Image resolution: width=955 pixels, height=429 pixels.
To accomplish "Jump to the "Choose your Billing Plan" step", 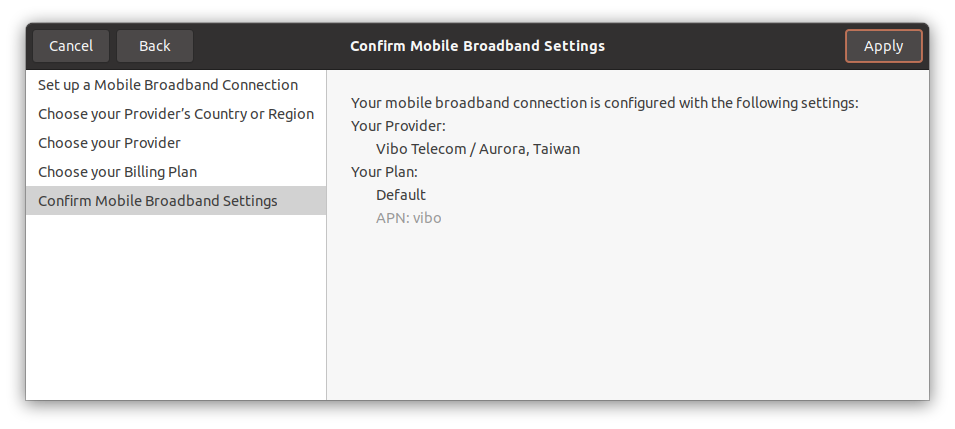I will pyautogui.click(x=117, y=172).
